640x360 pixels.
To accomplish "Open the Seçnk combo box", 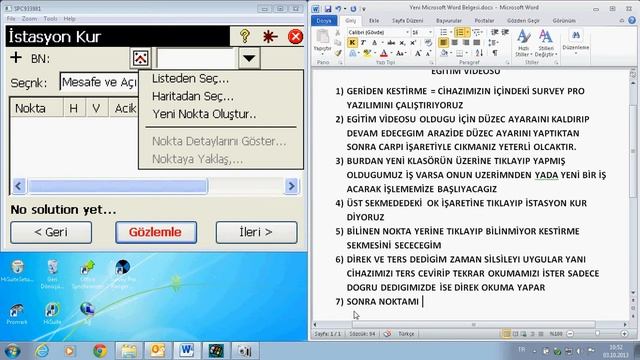I will [99, 82].
